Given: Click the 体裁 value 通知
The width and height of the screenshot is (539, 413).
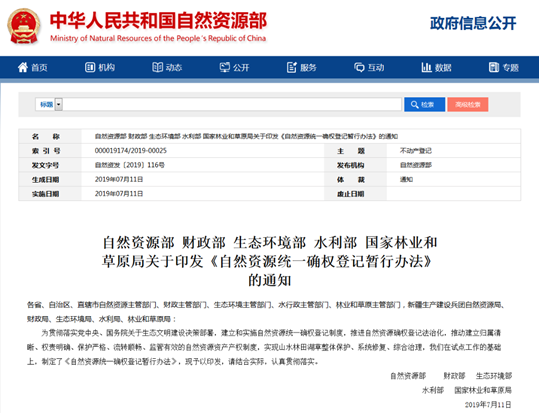Looking at the screenshot, I should pos(406,180).
